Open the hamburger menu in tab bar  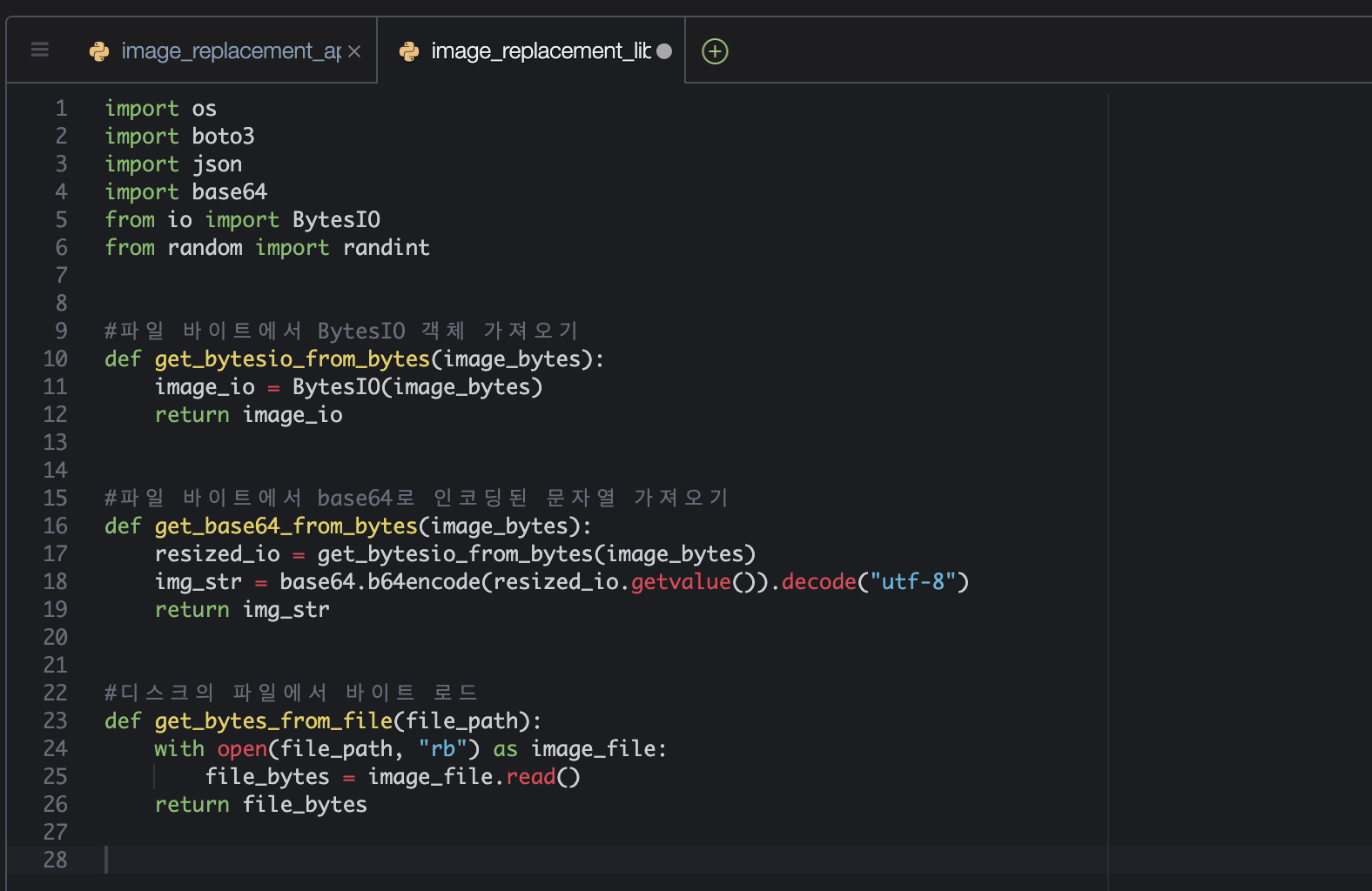click(40, 50)
